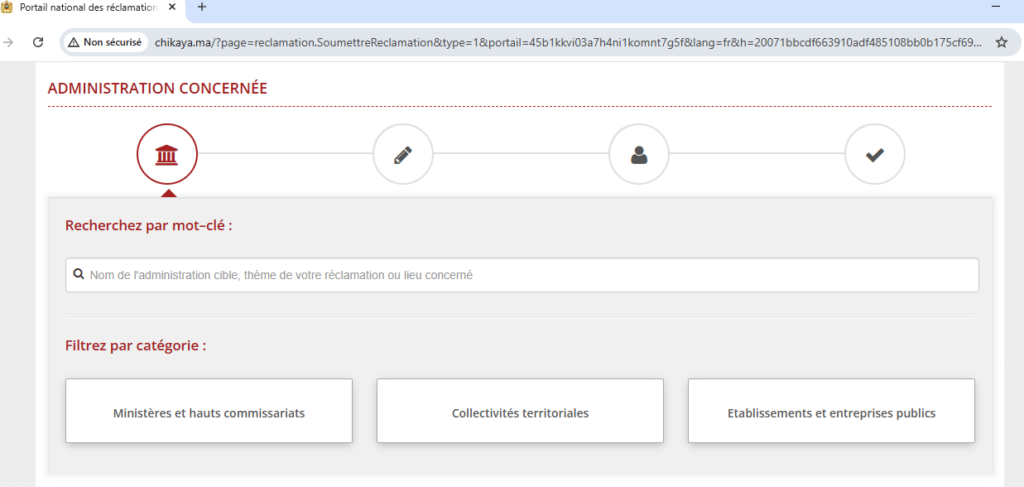Click the administration building step icon
Image resolution: width=1024 pixels, height=487 pixels.
coord(167,155)
